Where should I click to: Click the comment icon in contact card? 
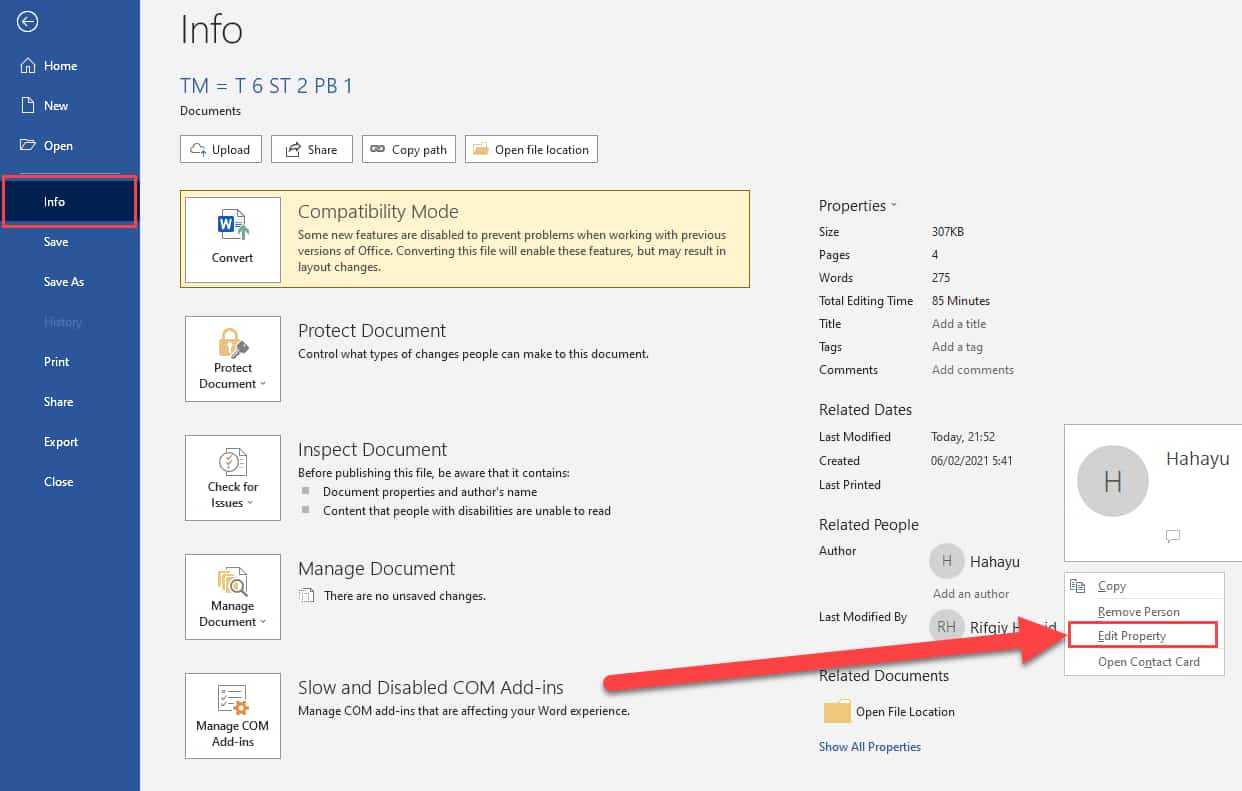pyautogui.click(x=1173, y=536)
